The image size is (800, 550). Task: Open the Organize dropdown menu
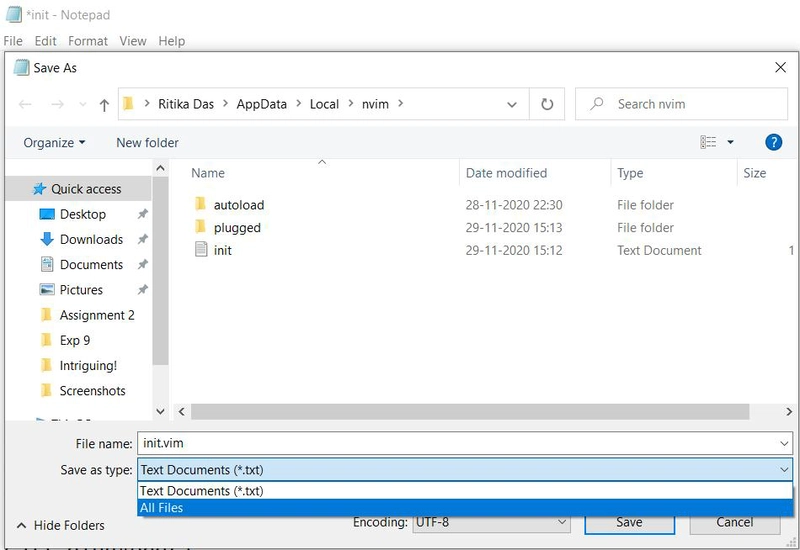click(x=54, y=143)
